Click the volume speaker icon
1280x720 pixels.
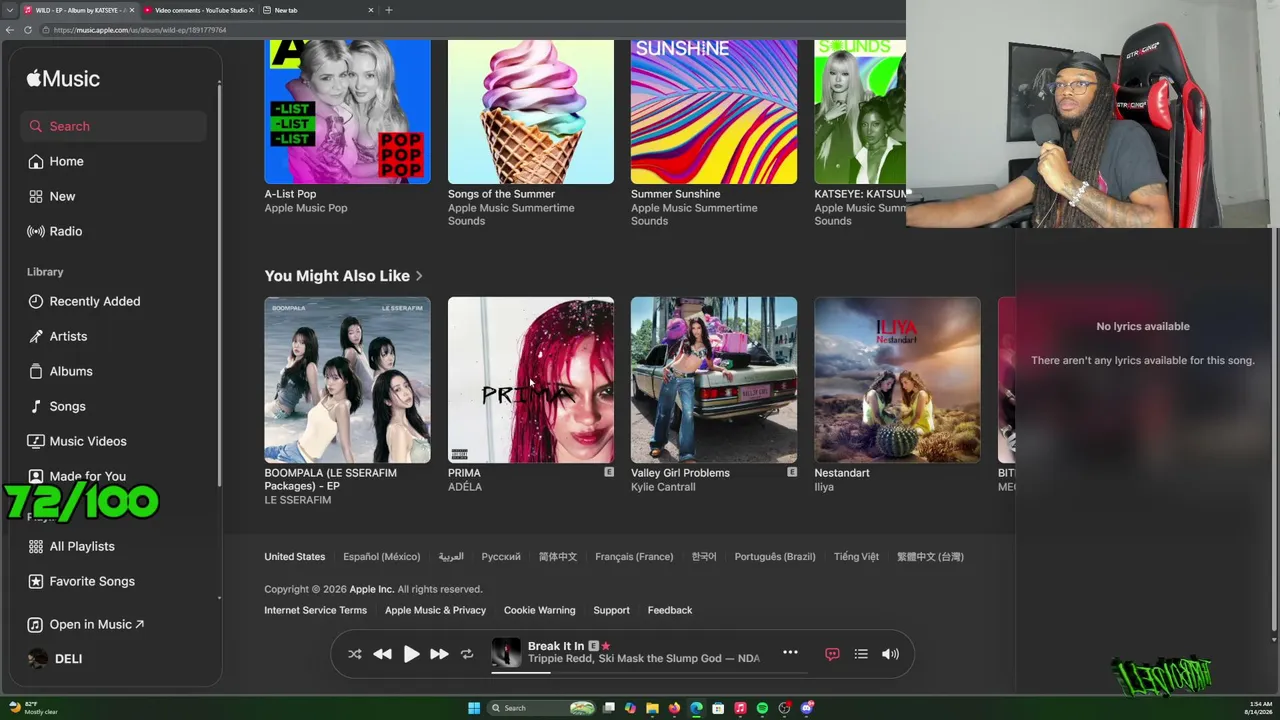pos(890,654)
